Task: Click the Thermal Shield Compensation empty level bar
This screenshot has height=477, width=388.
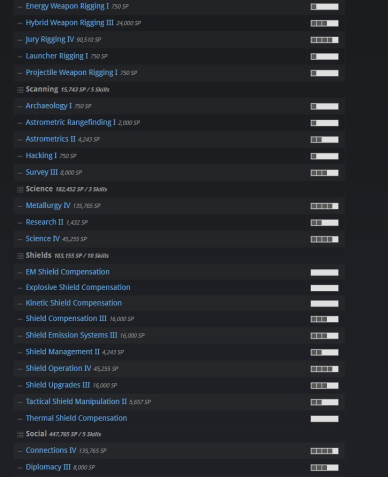Action: point(324,419)
